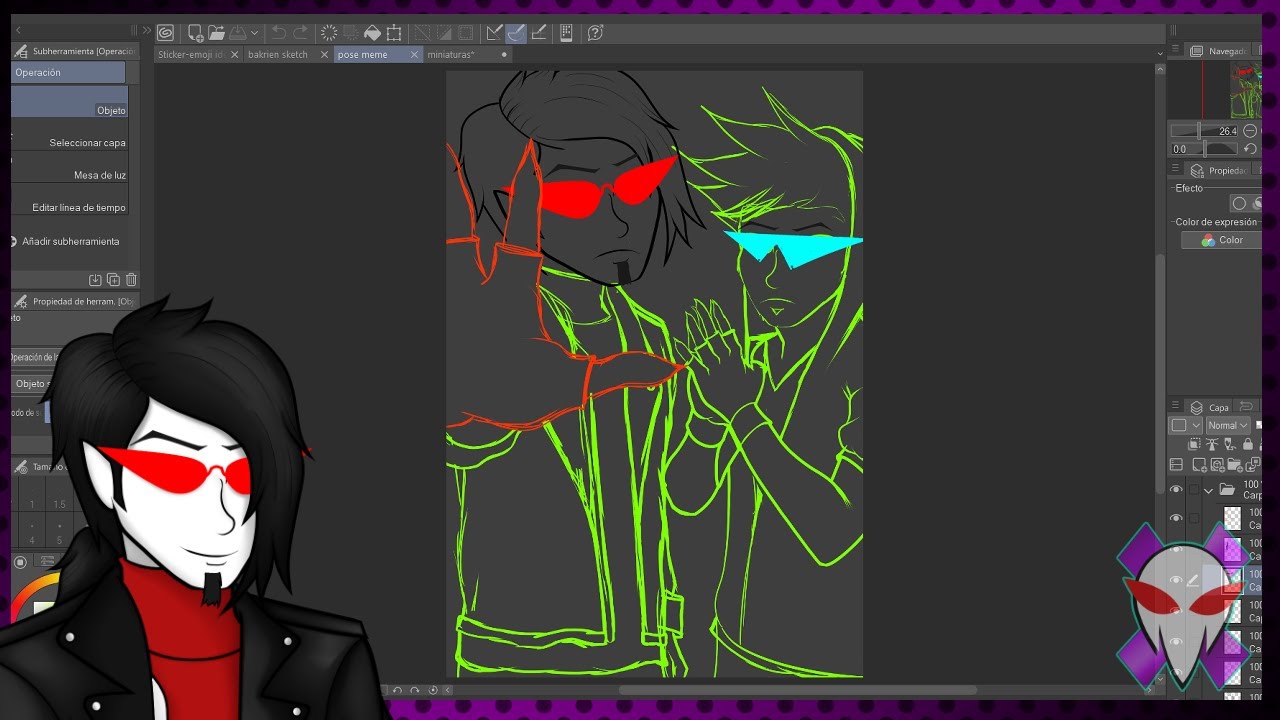
Task: Hide the first layer inside the folder
Action: [1176, 518]
